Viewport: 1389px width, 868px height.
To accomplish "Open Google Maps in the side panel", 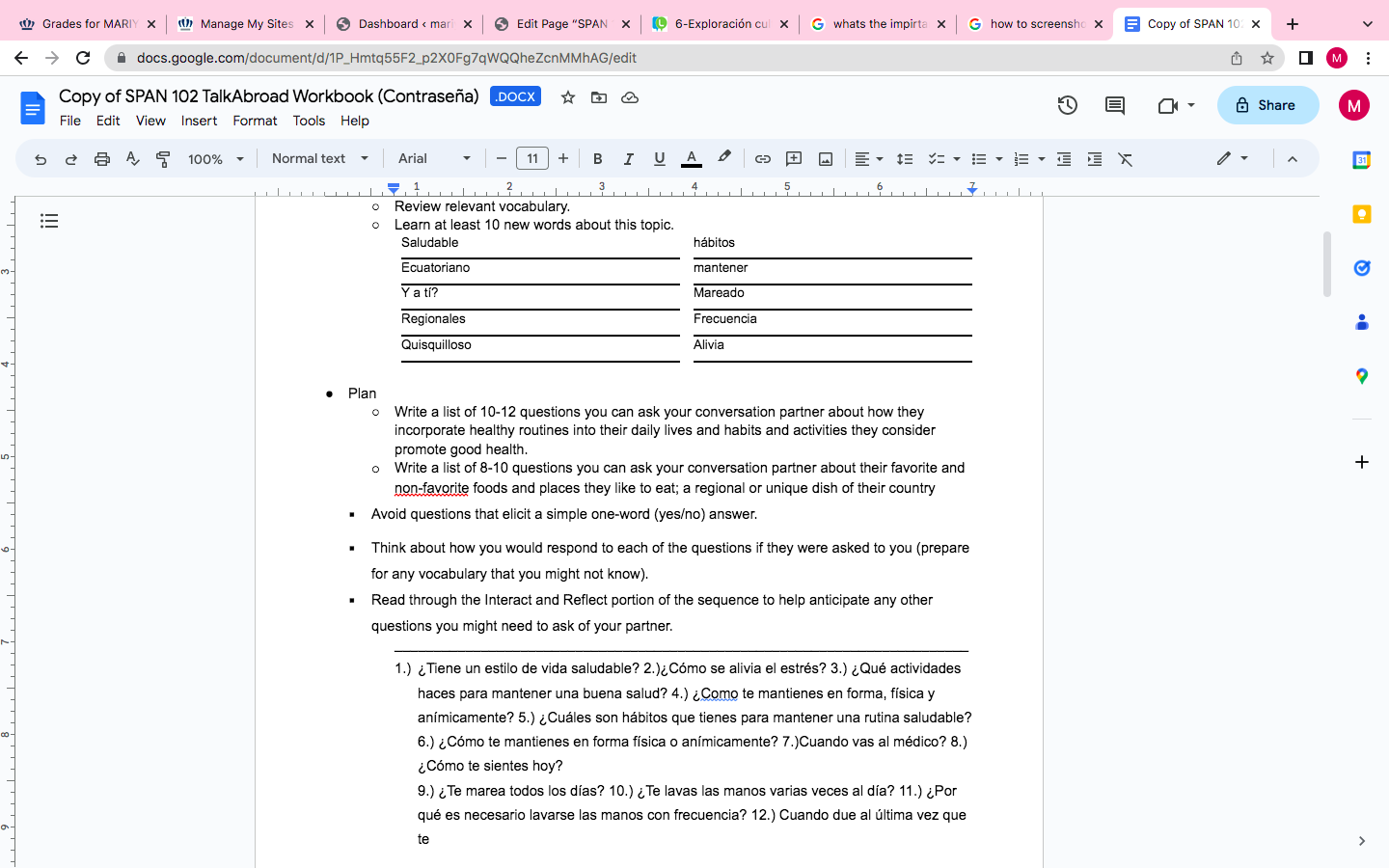I will (1362, 376).
